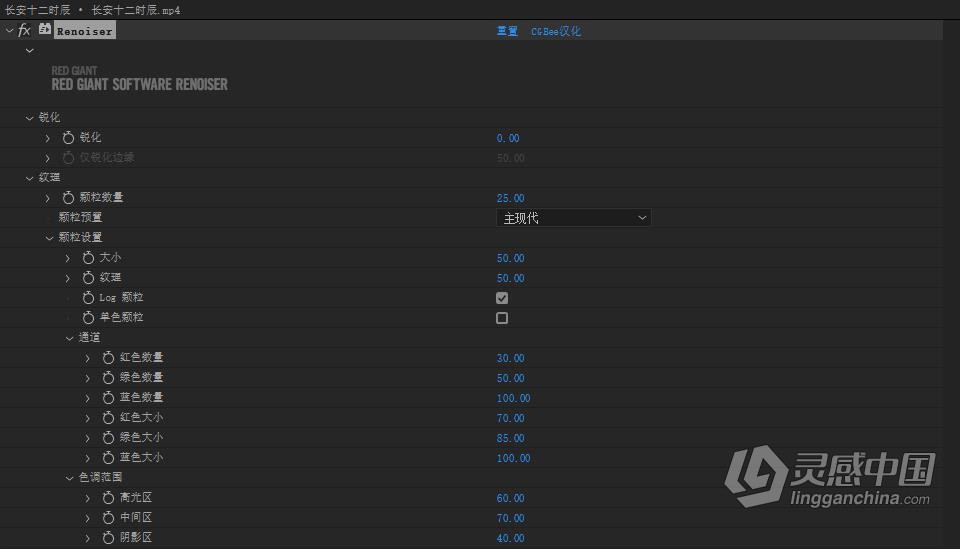Click the 红色大小 value 70.00
The width and height of the screenshot is (960, 549).
[510, 418]
